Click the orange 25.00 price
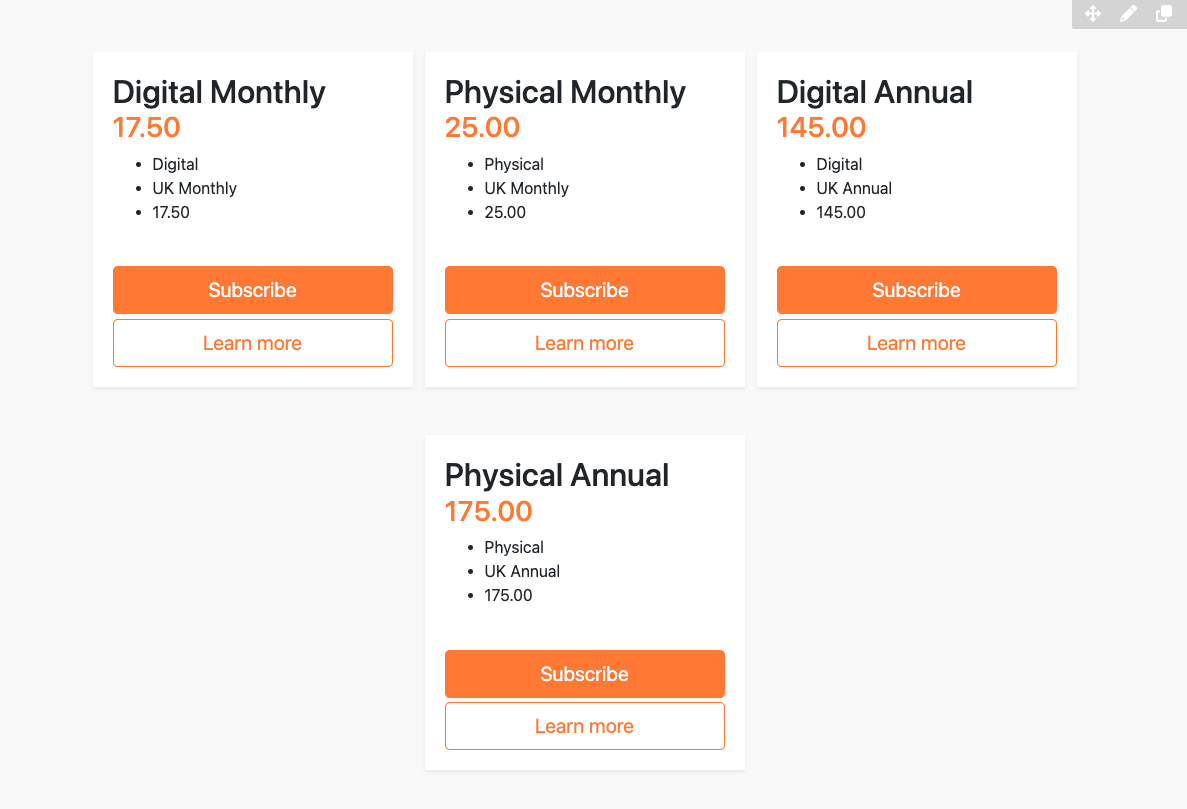1187x809 pixels. click(x=482, y=128)
